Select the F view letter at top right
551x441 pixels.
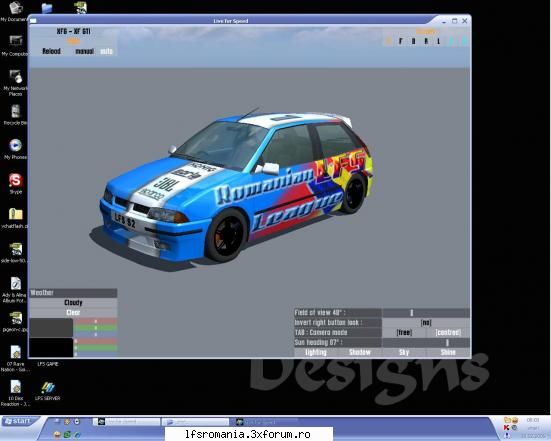coord(401,41)
